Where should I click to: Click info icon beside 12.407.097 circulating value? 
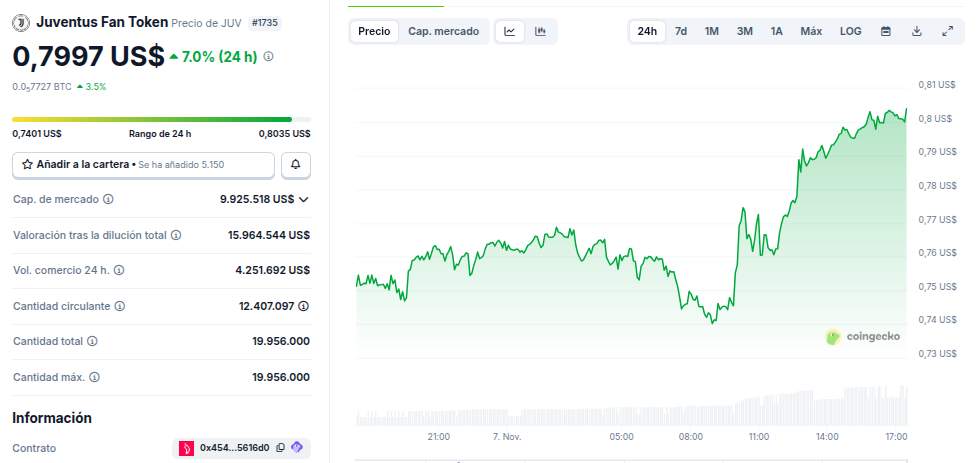click(303, 306)
